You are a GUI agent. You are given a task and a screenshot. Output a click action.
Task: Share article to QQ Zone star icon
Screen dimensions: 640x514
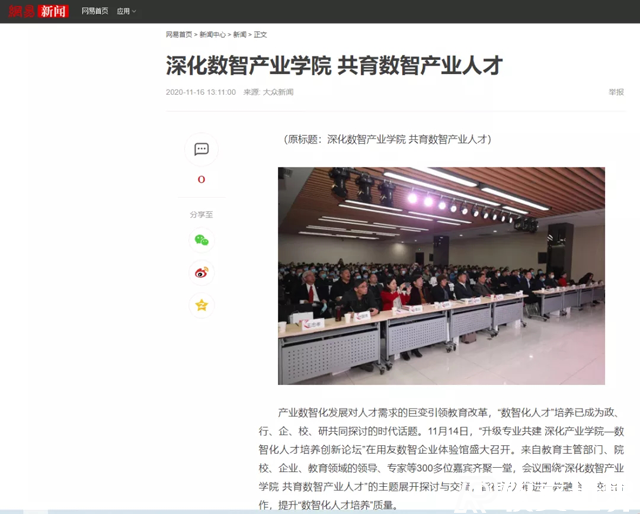(201, 305)
